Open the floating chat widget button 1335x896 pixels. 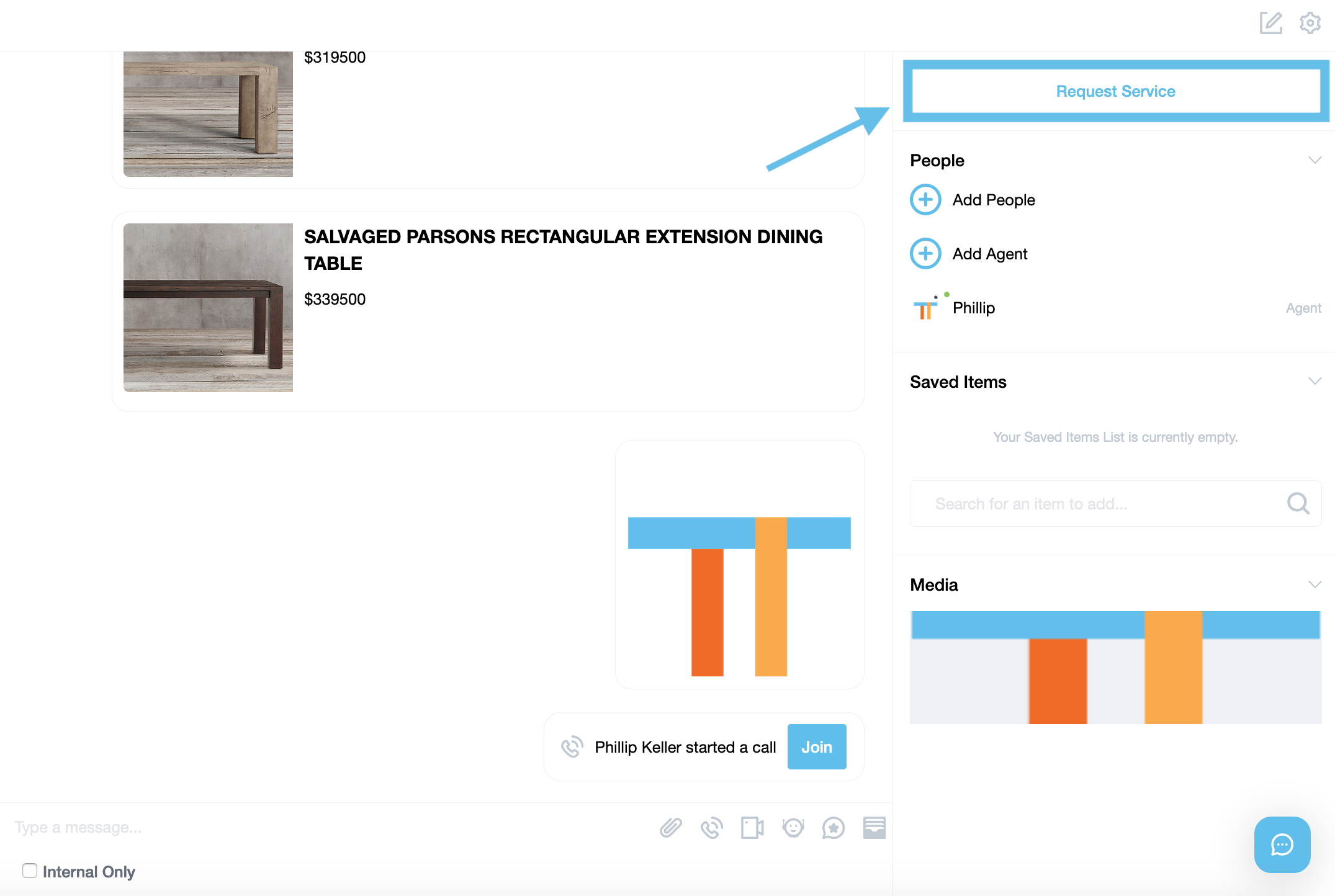point(1282,844)
